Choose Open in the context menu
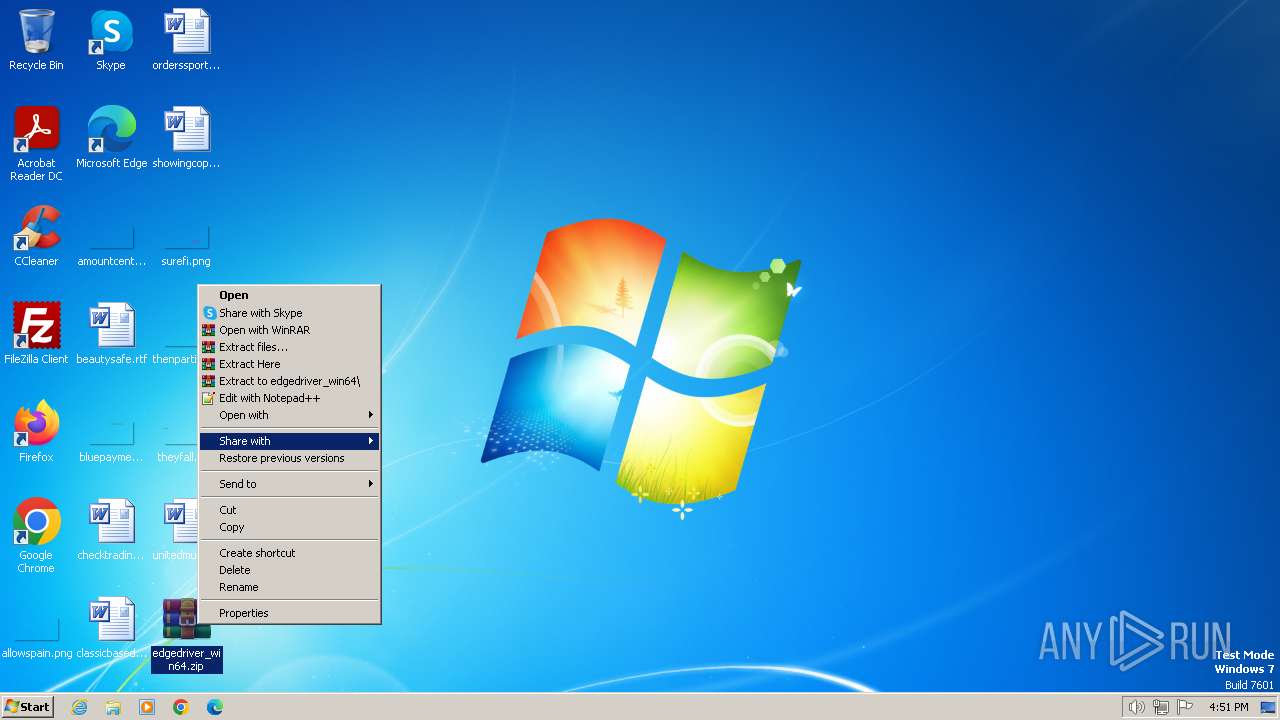 tap(290, 295)
